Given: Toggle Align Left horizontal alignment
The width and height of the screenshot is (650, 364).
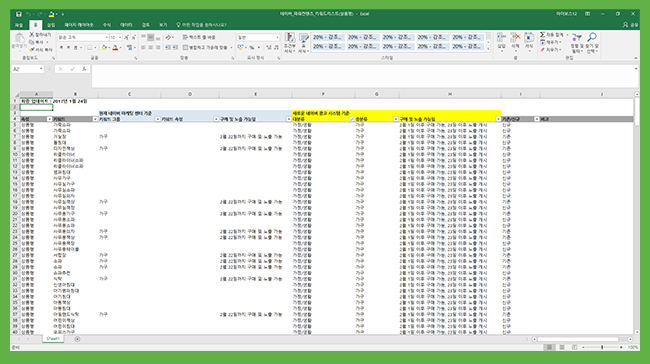Looking at the screenshot, I should click(143, 48).
